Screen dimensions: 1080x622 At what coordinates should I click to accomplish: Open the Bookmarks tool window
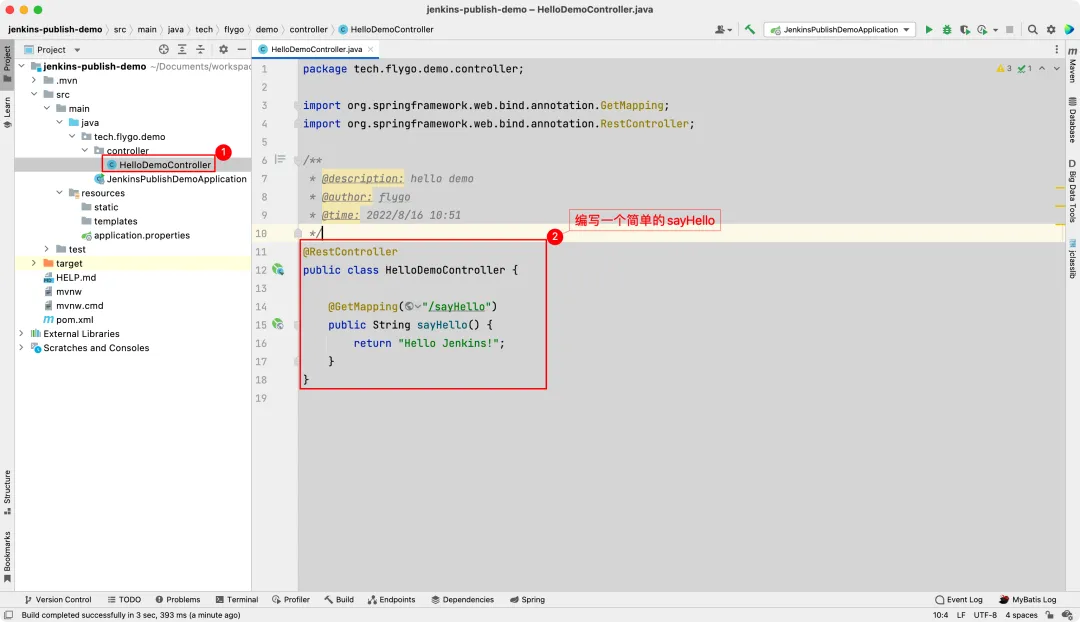(7, 557)
